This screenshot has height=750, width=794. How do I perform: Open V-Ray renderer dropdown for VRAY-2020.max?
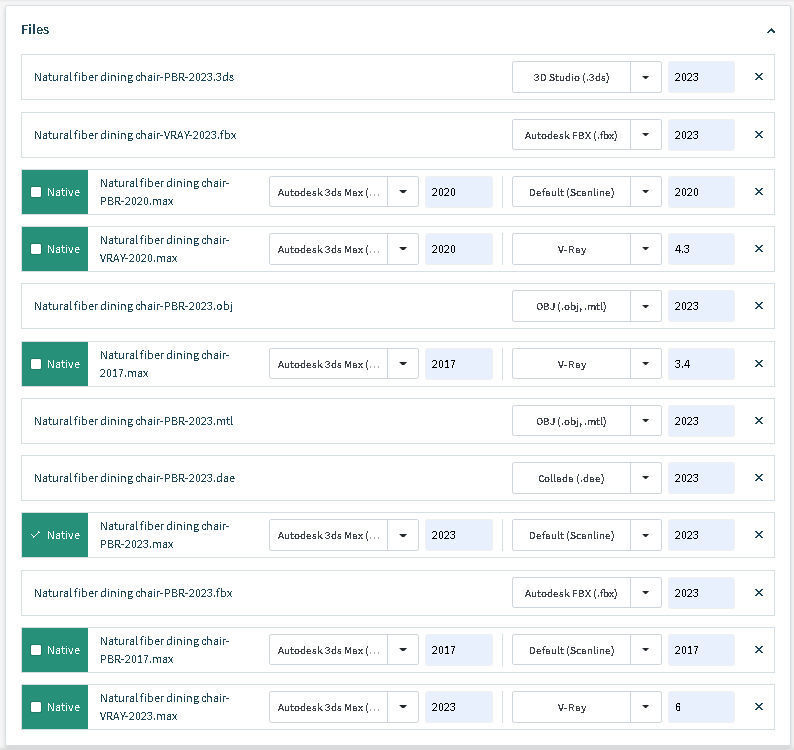coord(646,249)
